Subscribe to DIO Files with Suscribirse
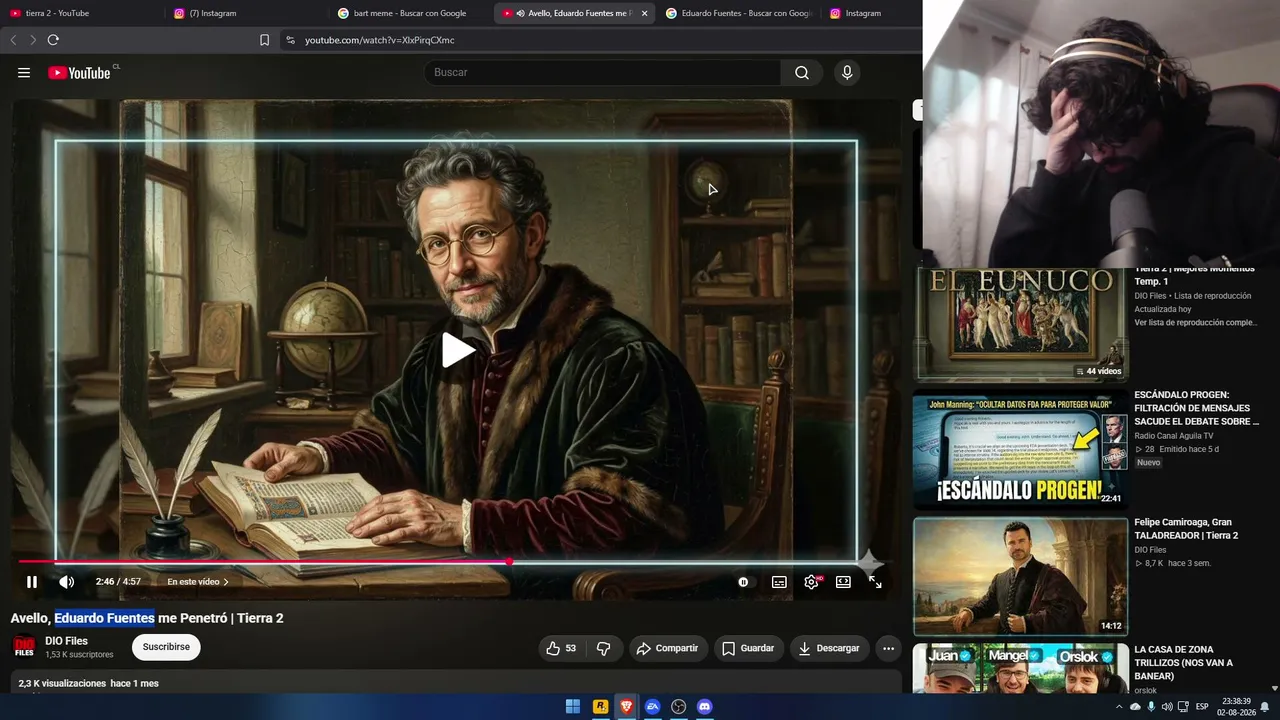The width and height of the screenshot is (1280, 720). click(x=166, y=647)
